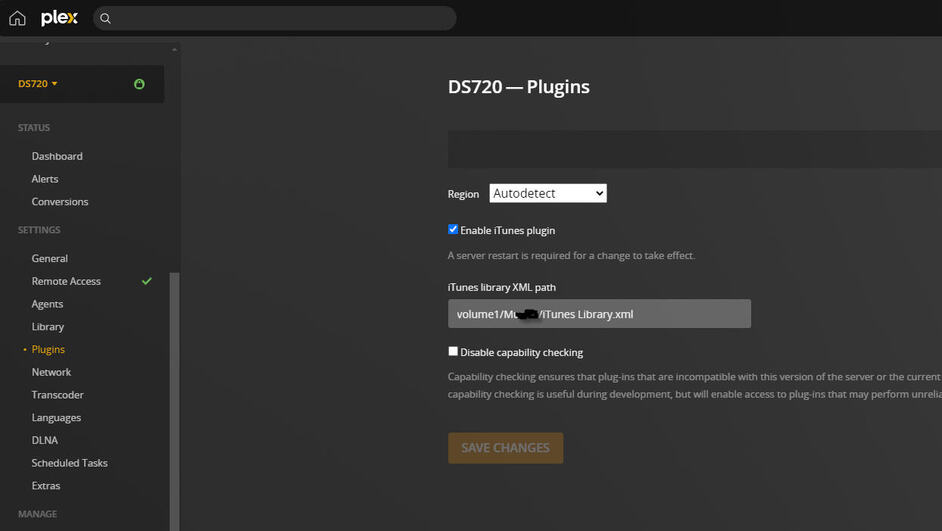Open Agents settings
The width and height of the screenshot is (942, 531).
point(47,304)
